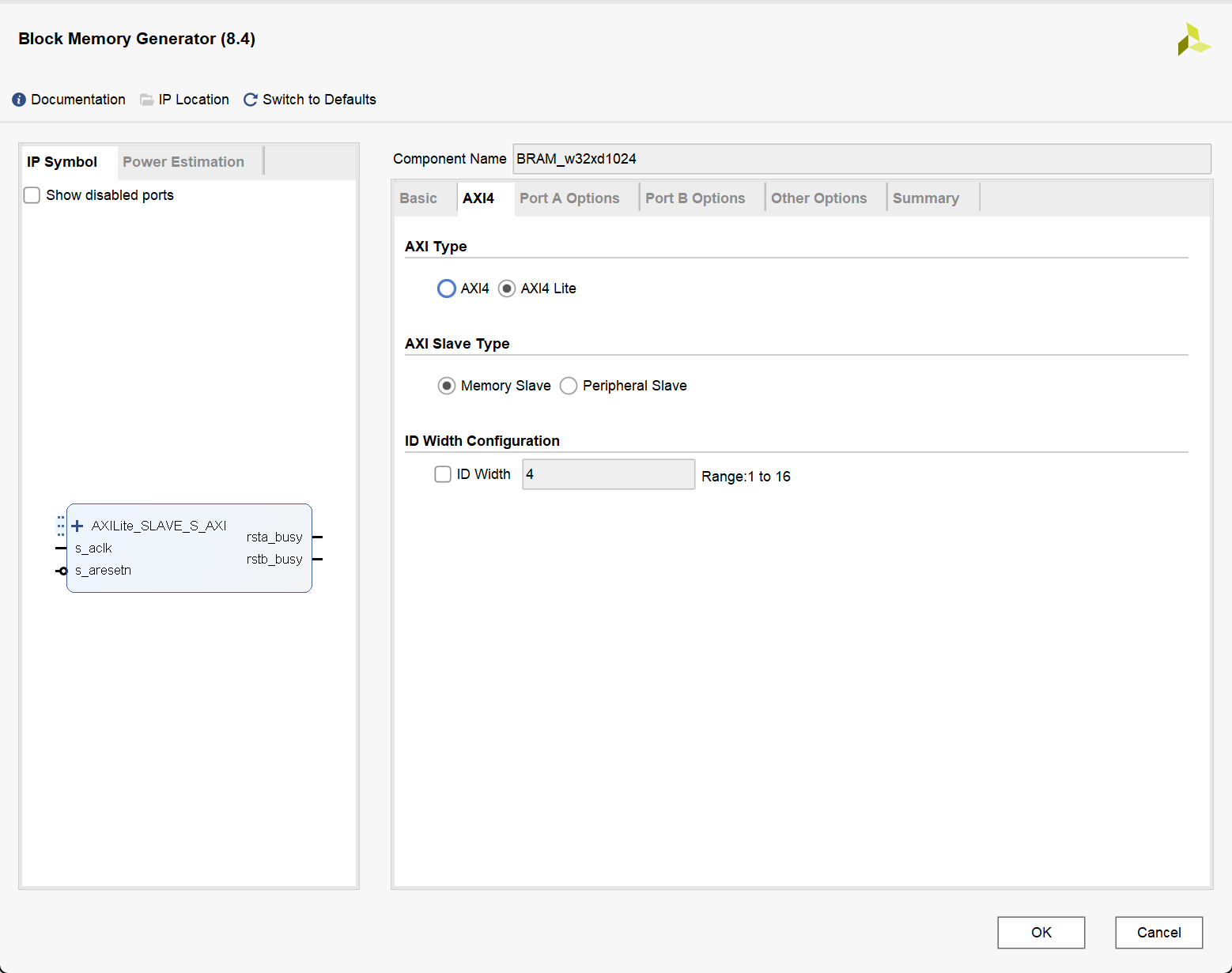Open the Documentation link
1232x973 pixels.
[x=78, y=100]
